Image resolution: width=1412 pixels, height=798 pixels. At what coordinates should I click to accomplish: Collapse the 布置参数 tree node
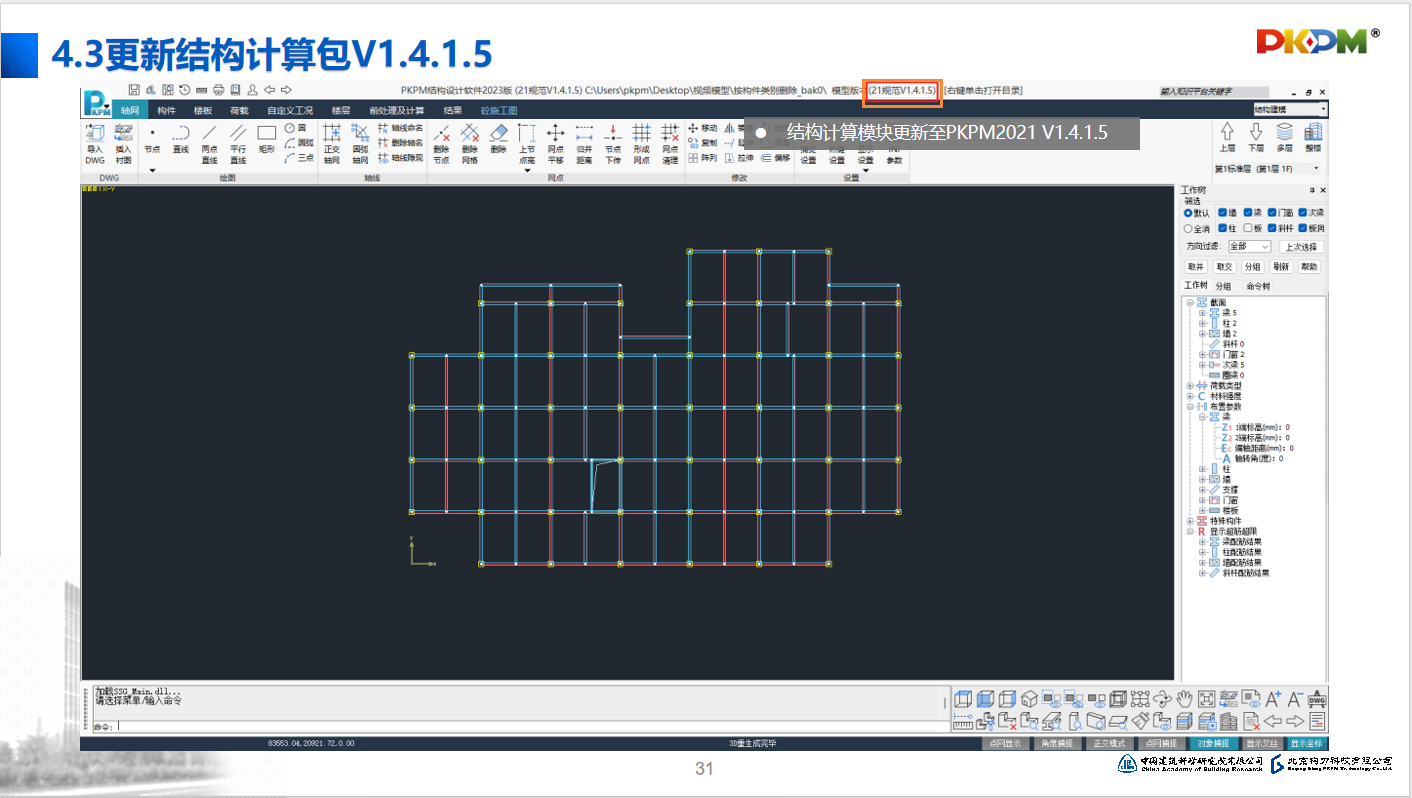click(1190, 407)
